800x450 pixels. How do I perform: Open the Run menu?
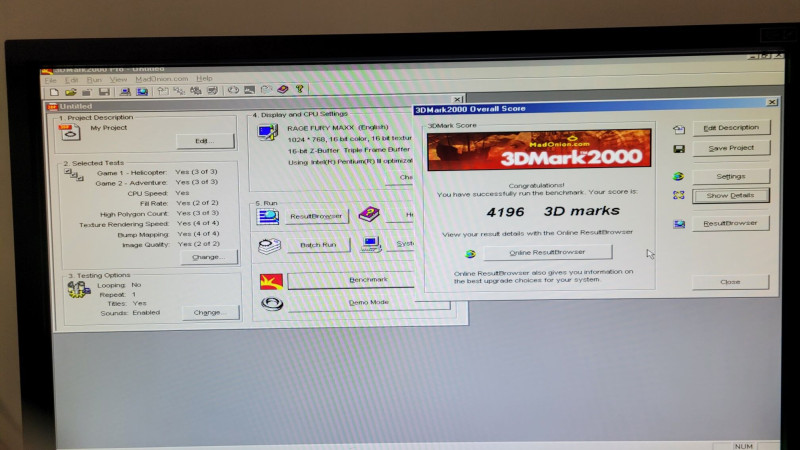tap(94, 80)
